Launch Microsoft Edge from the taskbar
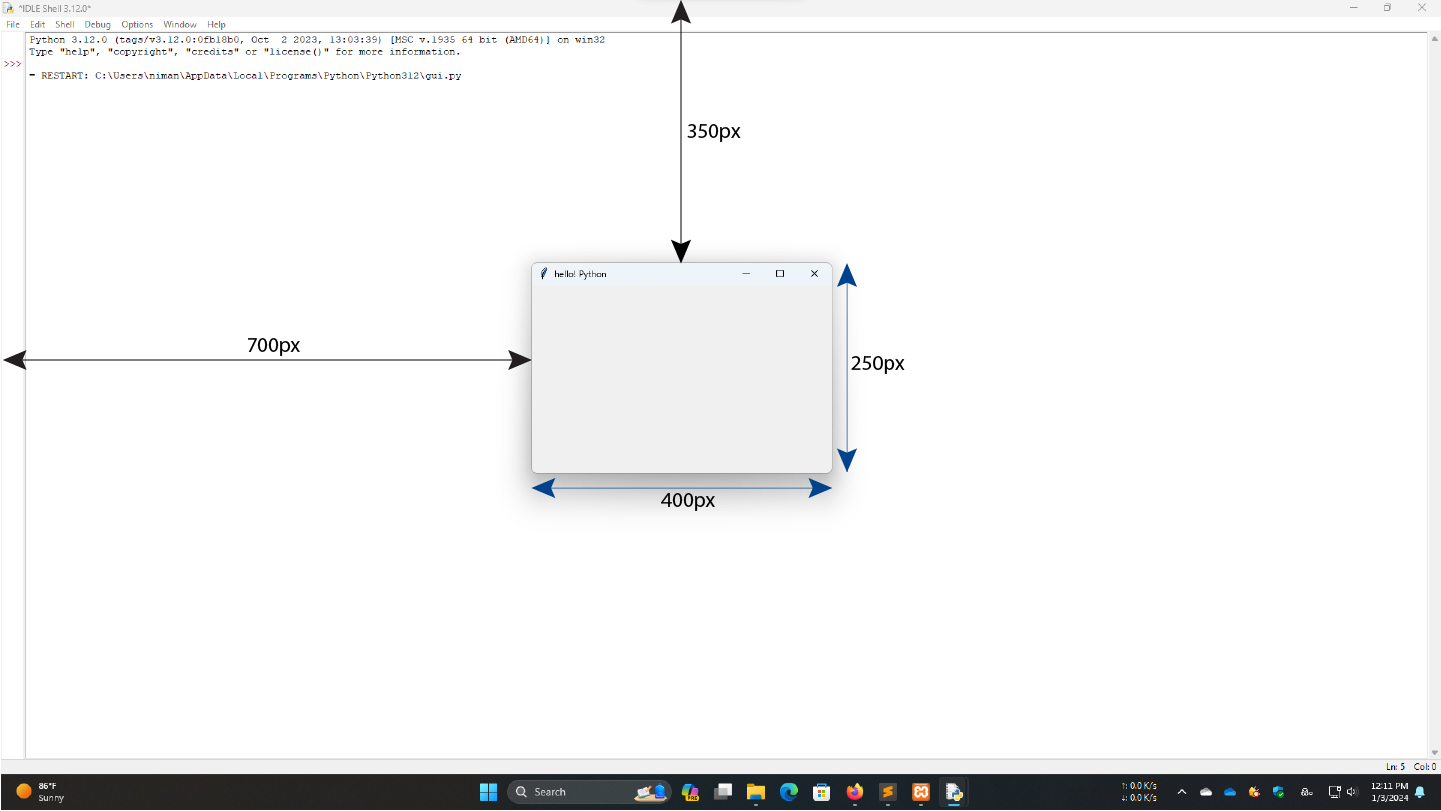1441x811 pixels. click(x=789, y=792)
